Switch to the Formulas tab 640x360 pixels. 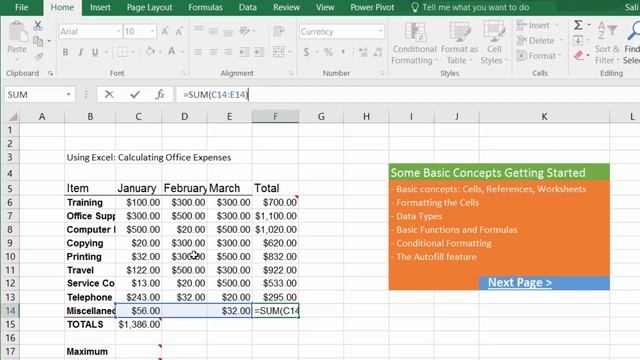[205, 7]
